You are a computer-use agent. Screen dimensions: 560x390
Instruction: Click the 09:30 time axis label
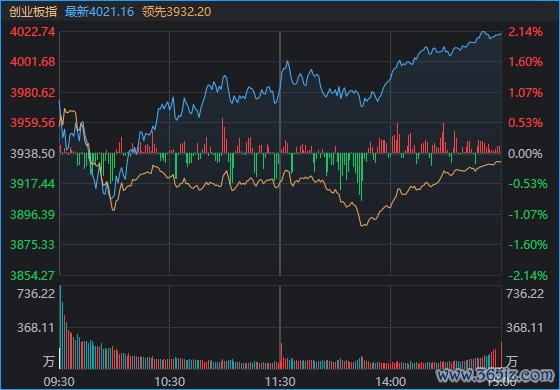(59, 382)
